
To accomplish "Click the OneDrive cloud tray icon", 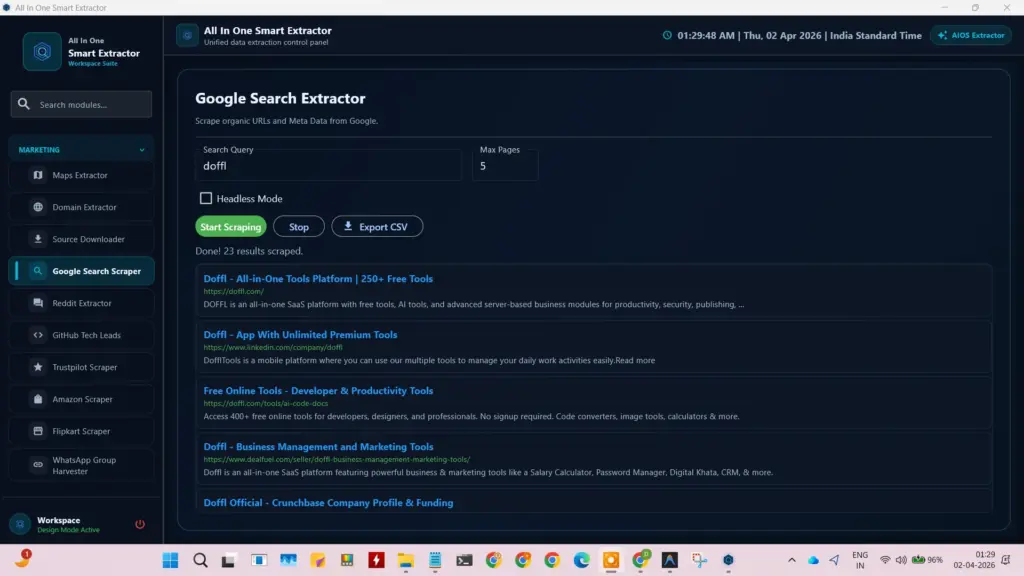I will point(813,560).
